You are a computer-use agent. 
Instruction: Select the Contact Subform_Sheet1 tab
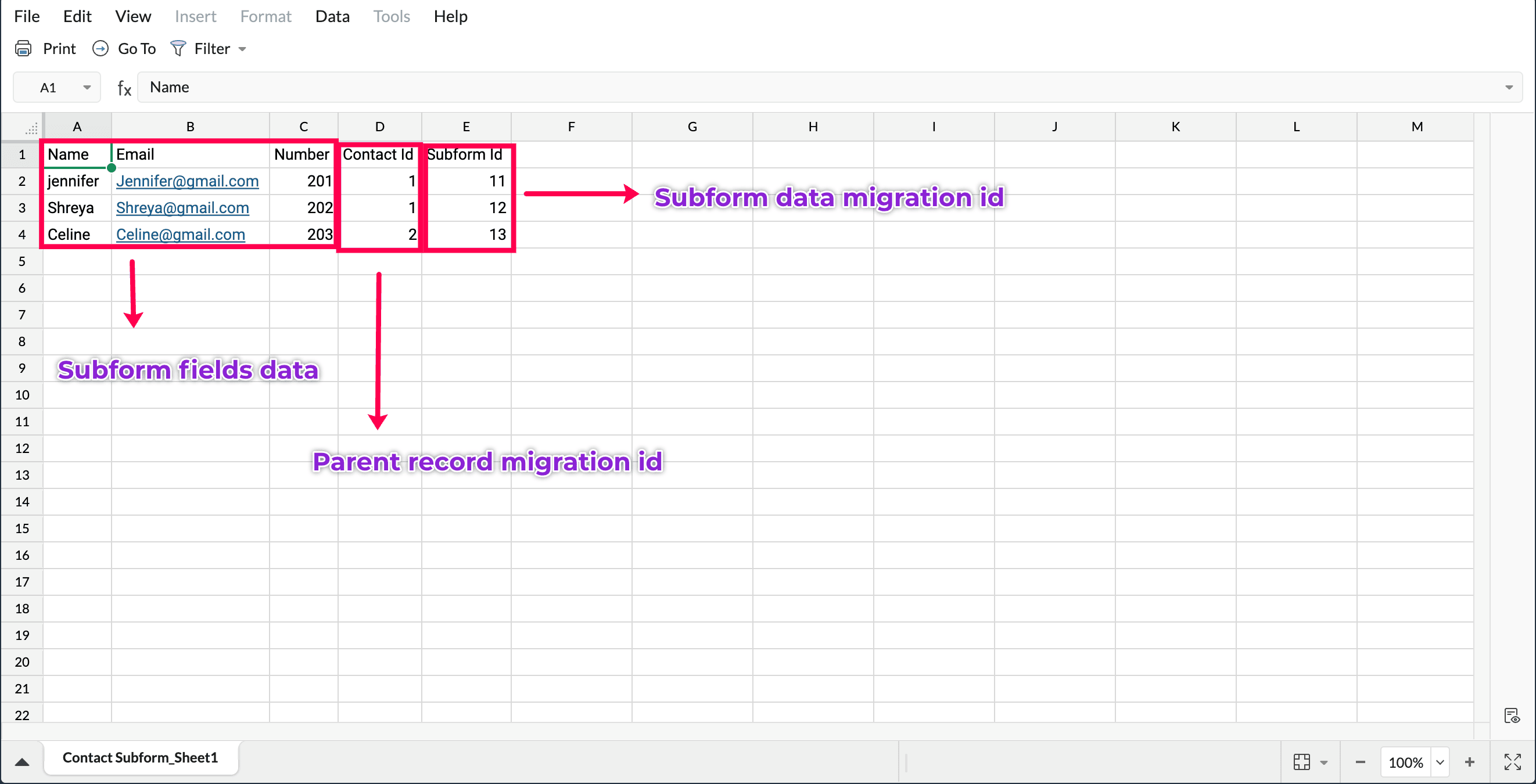(140, 757)
